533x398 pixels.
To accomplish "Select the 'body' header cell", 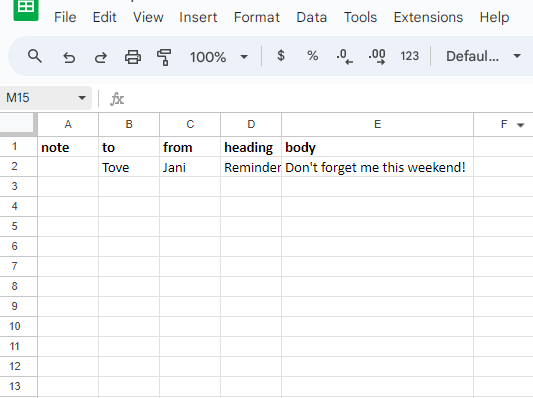I will coord(377,147).
